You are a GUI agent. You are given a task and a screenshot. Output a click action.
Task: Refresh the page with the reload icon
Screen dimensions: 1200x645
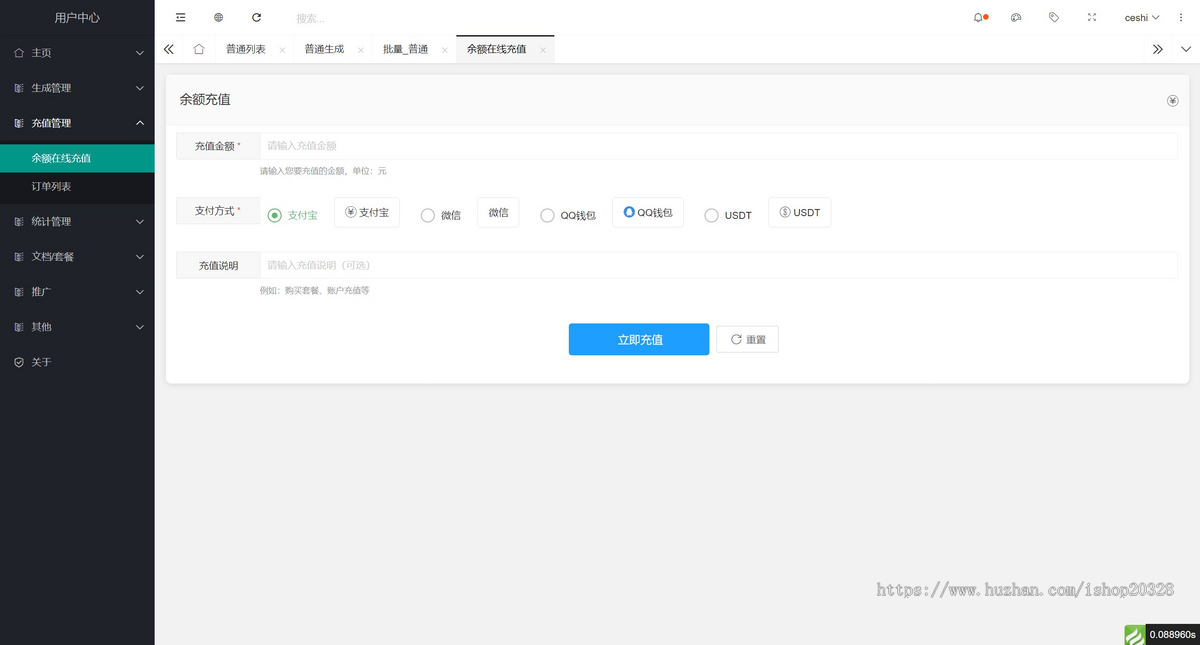click(x=256, y=17)
